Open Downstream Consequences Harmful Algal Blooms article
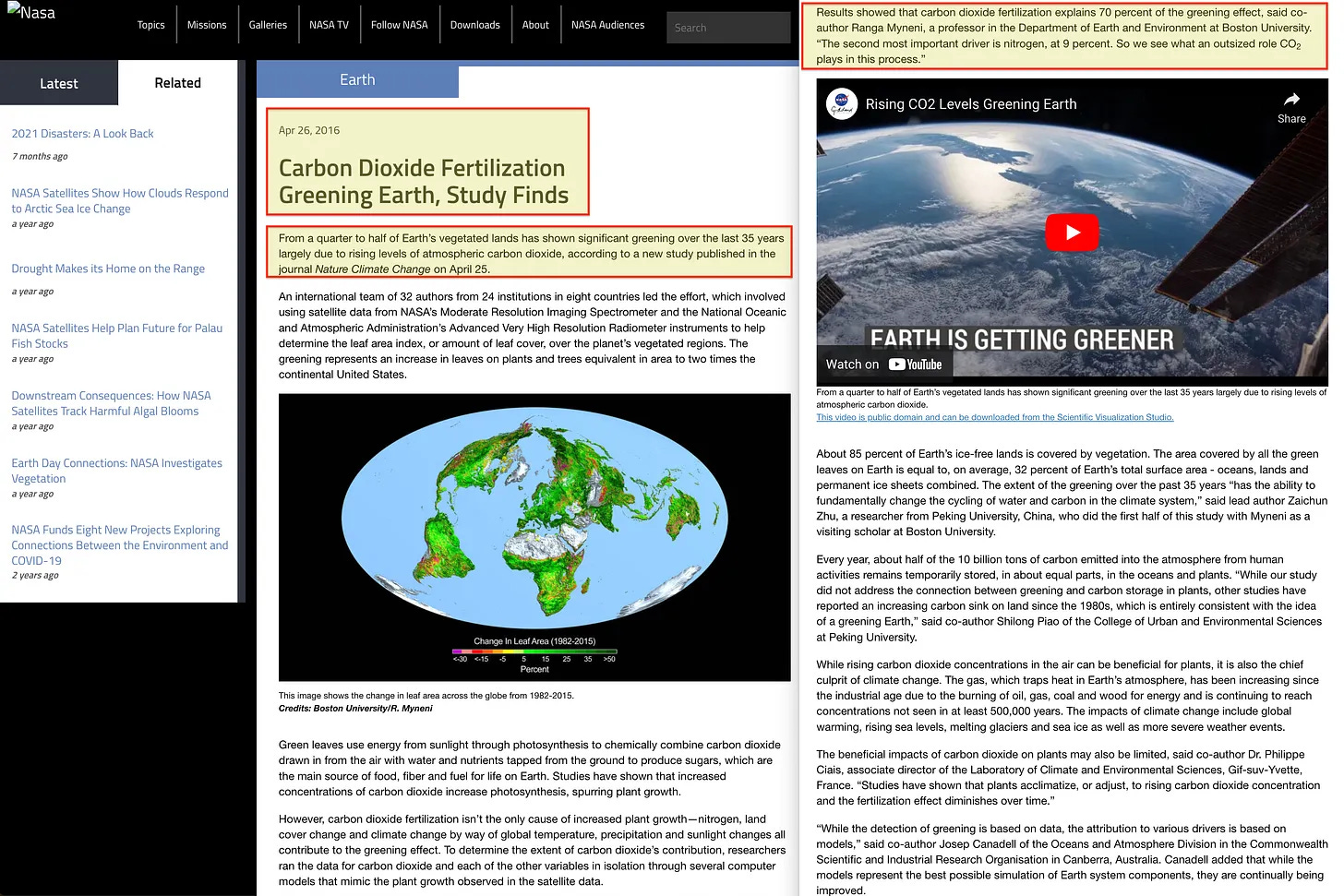This screenshot has height=896, width=1344. (112, 403)
